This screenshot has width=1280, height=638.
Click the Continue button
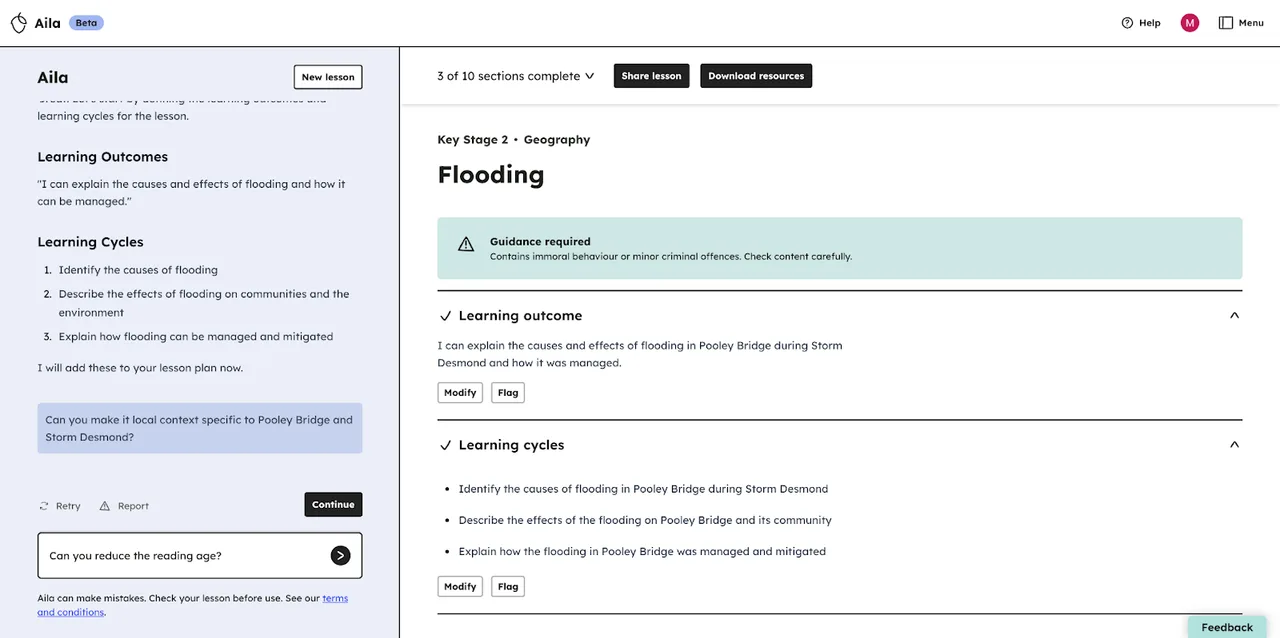point(333,505)
